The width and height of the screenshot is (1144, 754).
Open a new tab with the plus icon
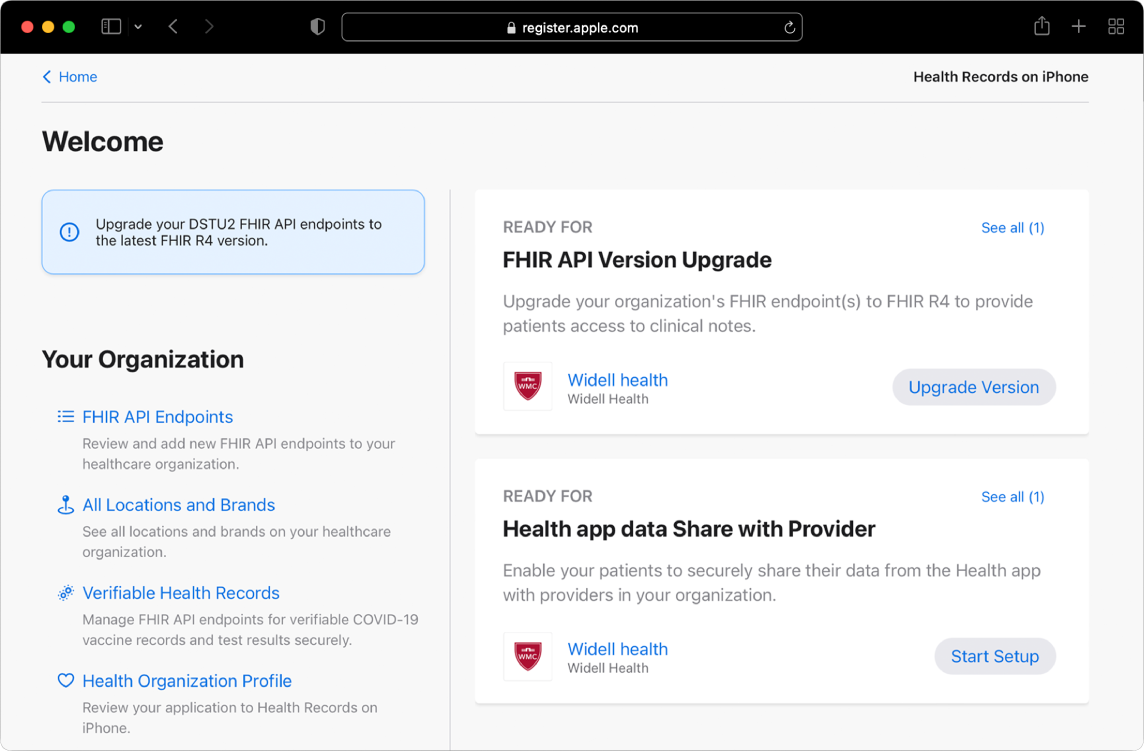point(1079,26)
